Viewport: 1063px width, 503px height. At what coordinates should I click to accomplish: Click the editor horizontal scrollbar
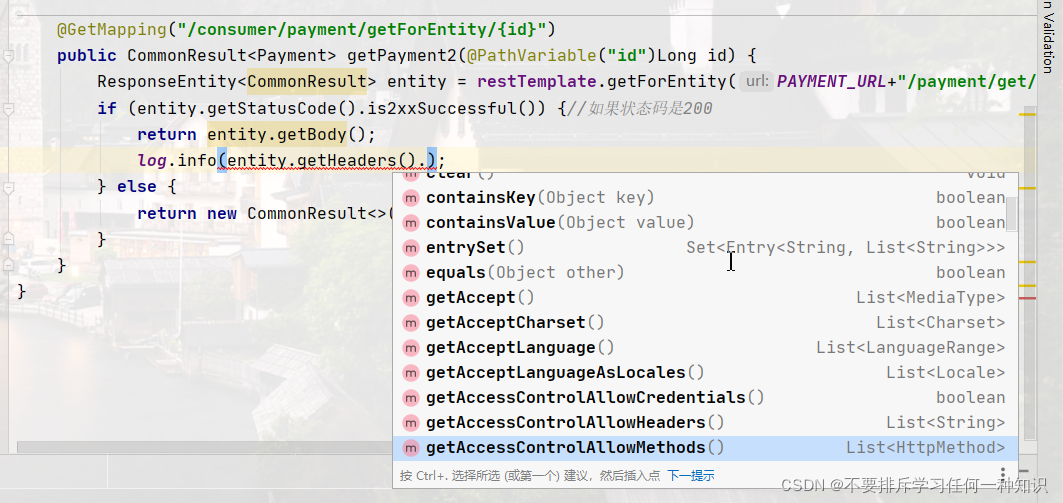tap(203, 447)
